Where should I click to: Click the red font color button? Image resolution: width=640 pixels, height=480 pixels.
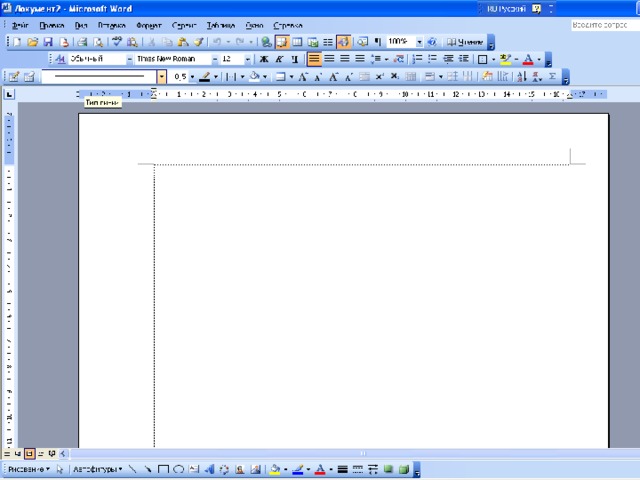(x=528, y=59)
